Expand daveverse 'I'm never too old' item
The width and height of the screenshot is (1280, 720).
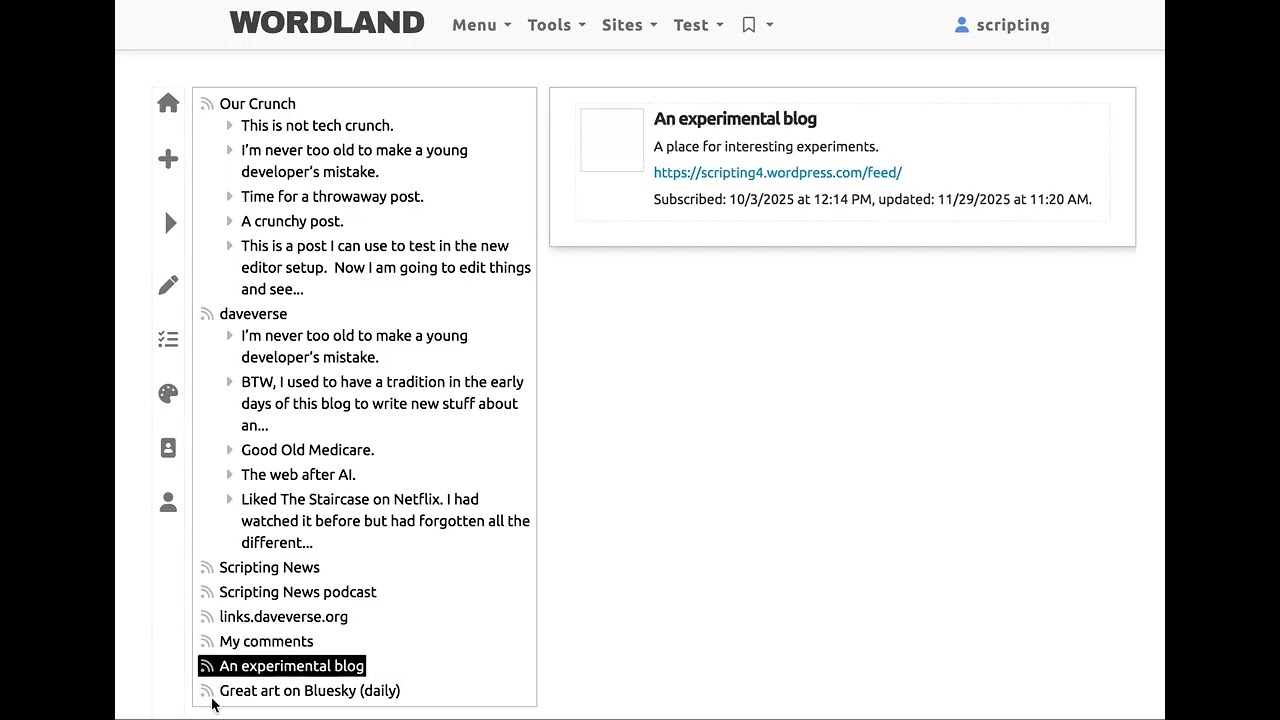click(230, 336)
